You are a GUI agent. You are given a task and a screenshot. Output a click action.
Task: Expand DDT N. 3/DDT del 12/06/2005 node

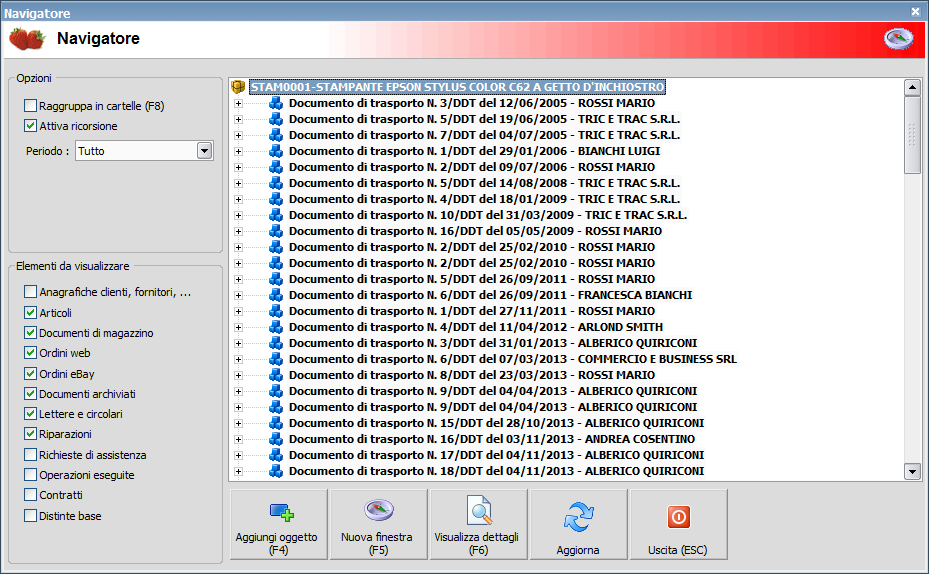pos(238,103)
